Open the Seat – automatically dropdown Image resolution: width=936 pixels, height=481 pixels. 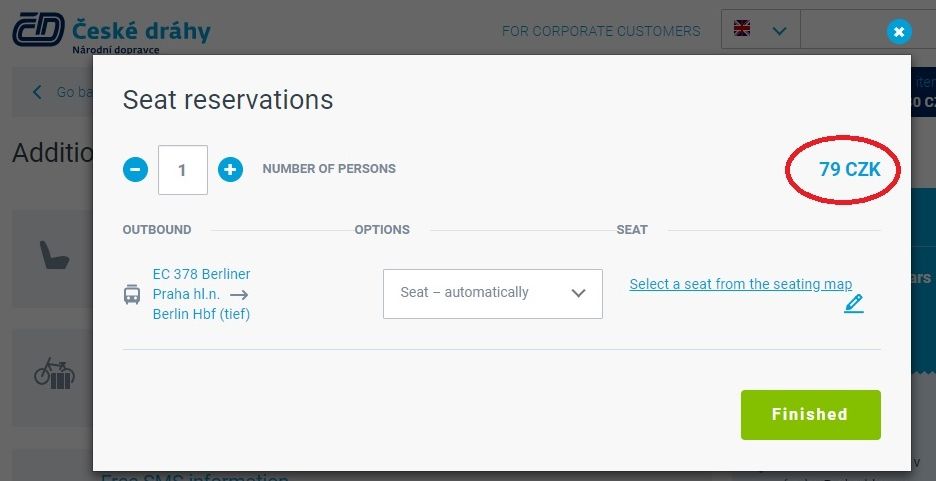492,294
